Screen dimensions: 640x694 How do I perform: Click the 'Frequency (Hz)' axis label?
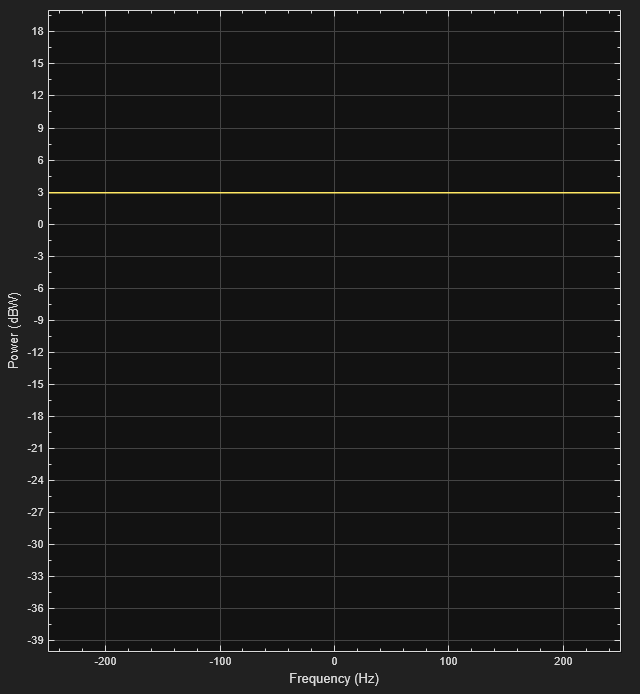[x=334, y=679]
